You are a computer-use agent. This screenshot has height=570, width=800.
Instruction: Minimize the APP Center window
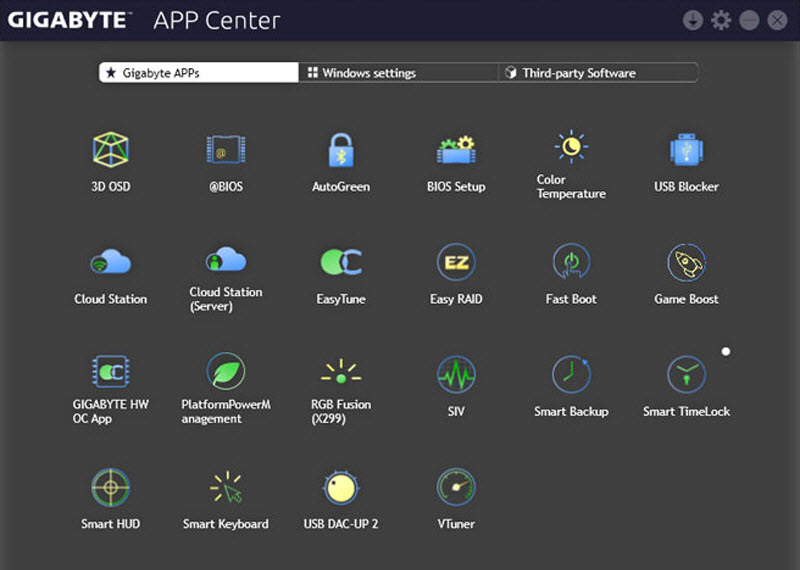(x=749, y=20)
